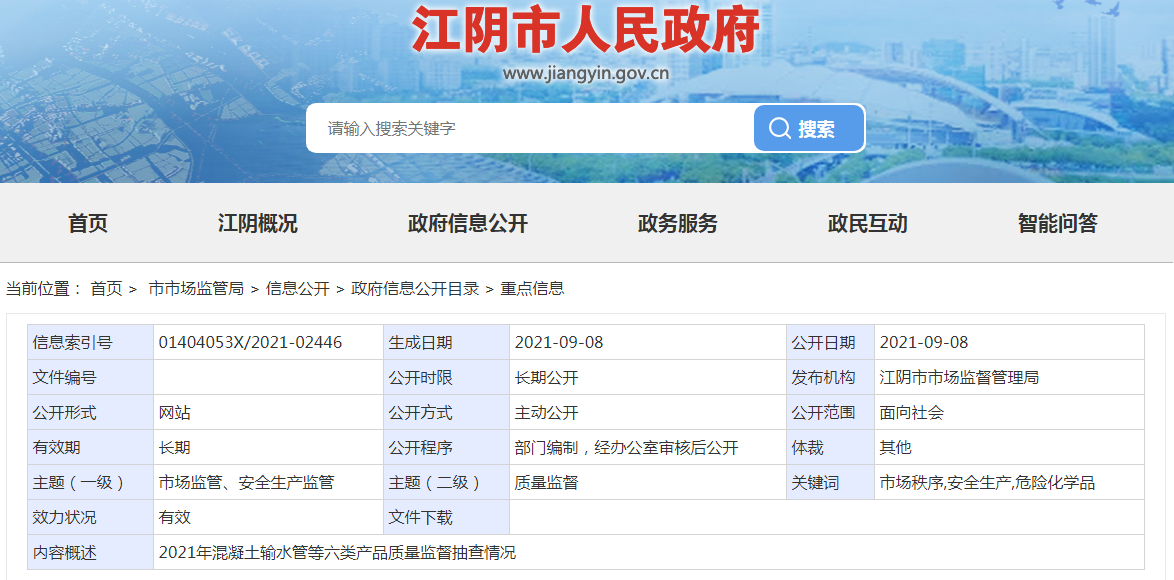
Task: Click the 公开程序 label cell
Action: tap(446, 448)
